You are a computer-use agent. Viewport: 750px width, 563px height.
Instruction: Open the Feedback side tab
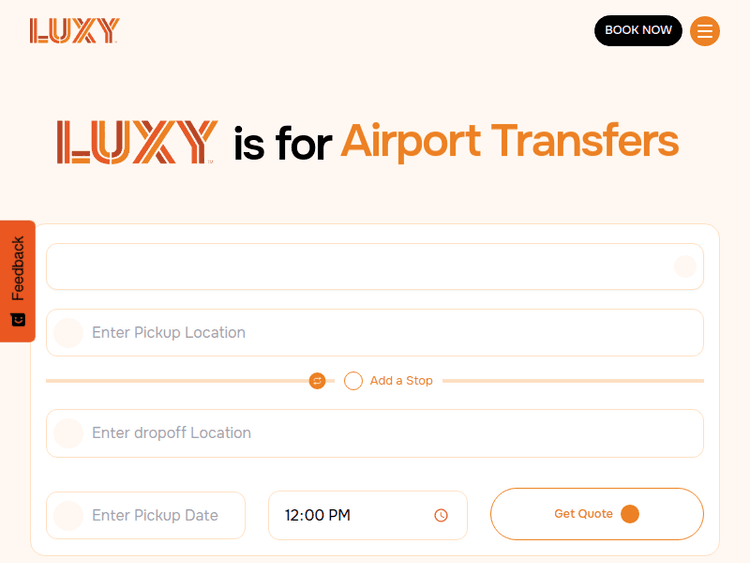click(18, 270)
